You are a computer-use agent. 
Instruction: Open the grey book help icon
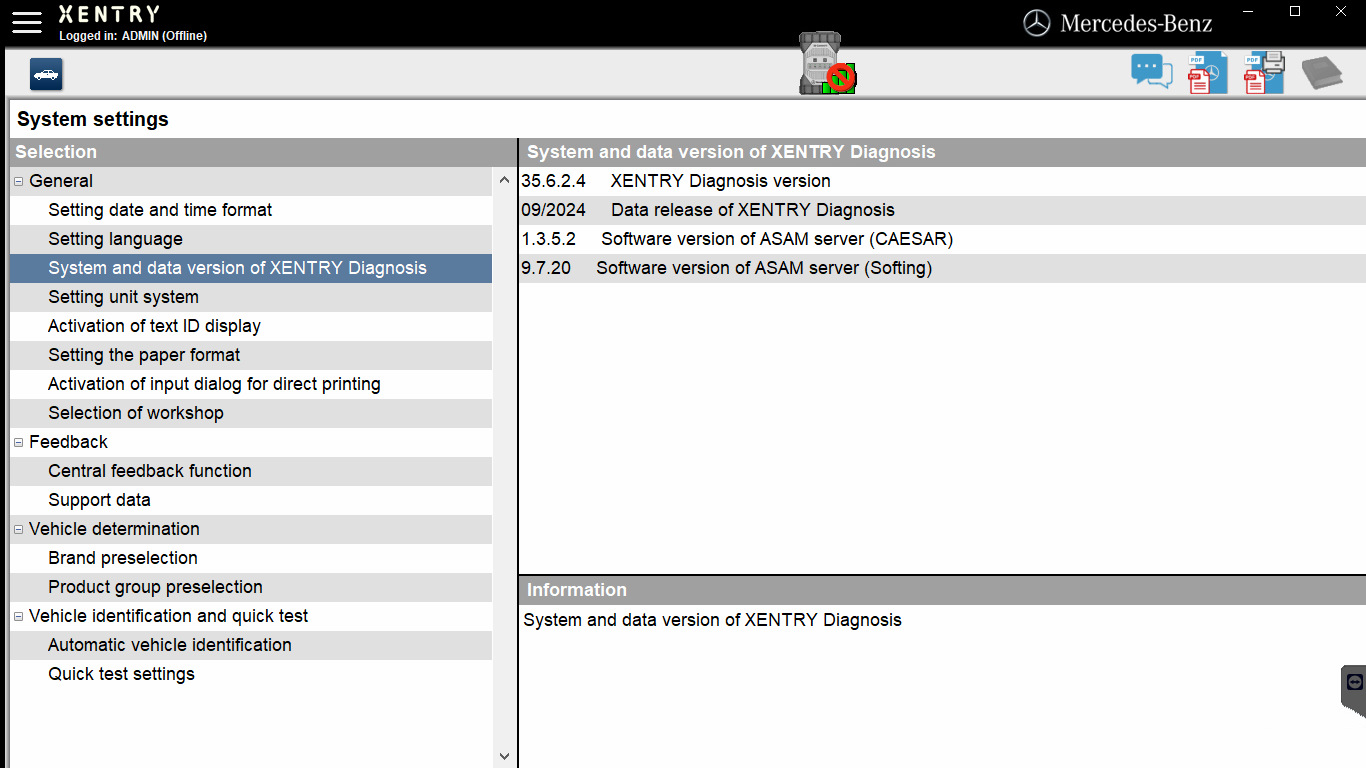1321,73
